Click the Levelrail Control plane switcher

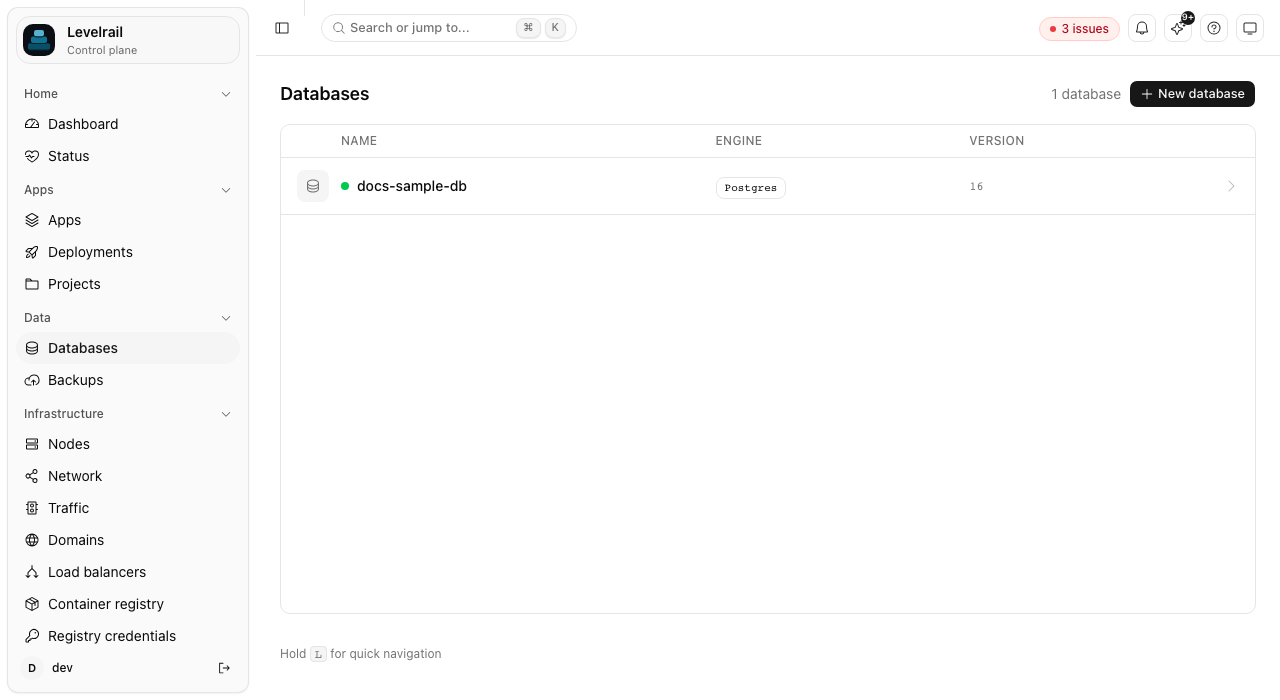[128, 40]
